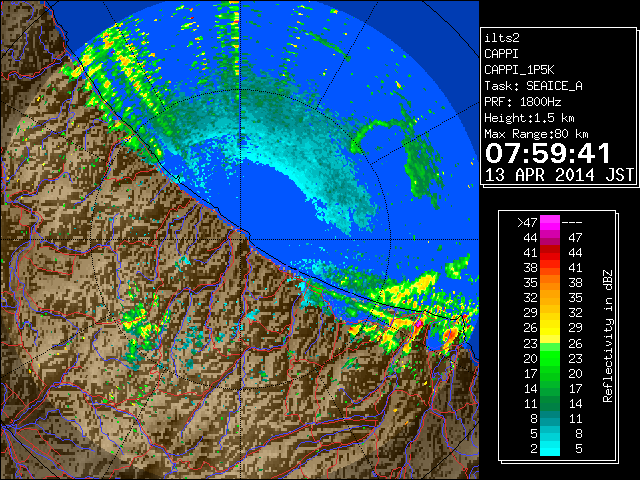Viewport: 640px width, 480px height.
Task: Click the '>47' legend label
Action: 527,222
